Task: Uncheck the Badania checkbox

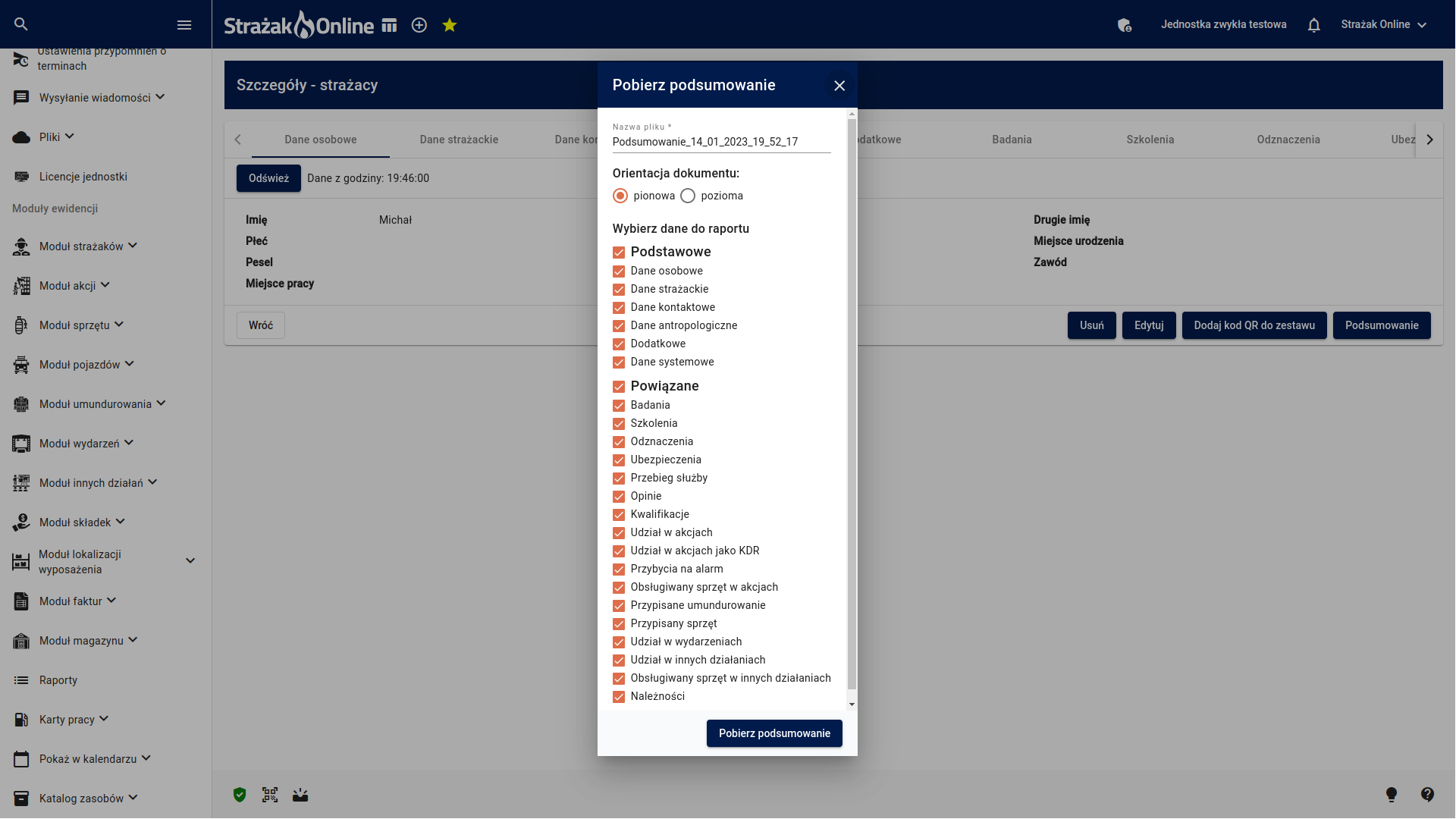Action: (x=619, y=405)
